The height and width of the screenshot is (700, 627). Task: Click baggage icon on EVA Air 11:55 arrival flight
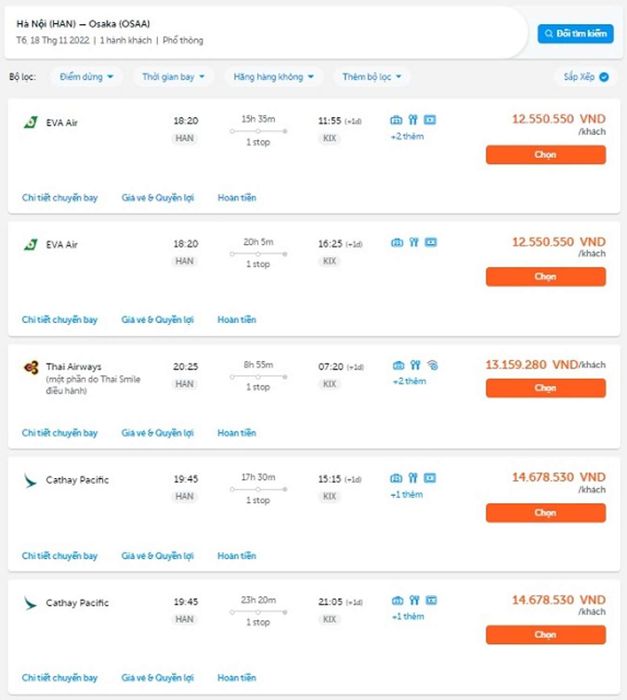point(397,120)
